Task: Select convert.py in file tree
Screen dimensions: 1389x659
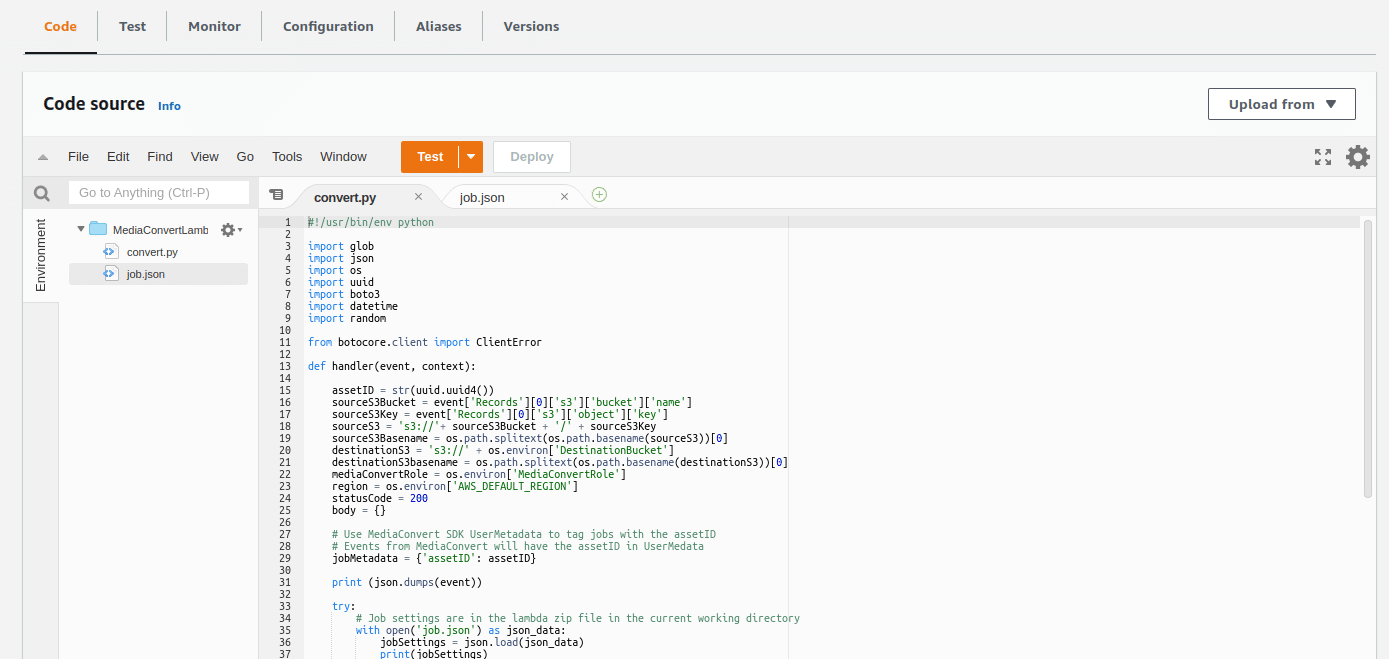Action: 152,252
